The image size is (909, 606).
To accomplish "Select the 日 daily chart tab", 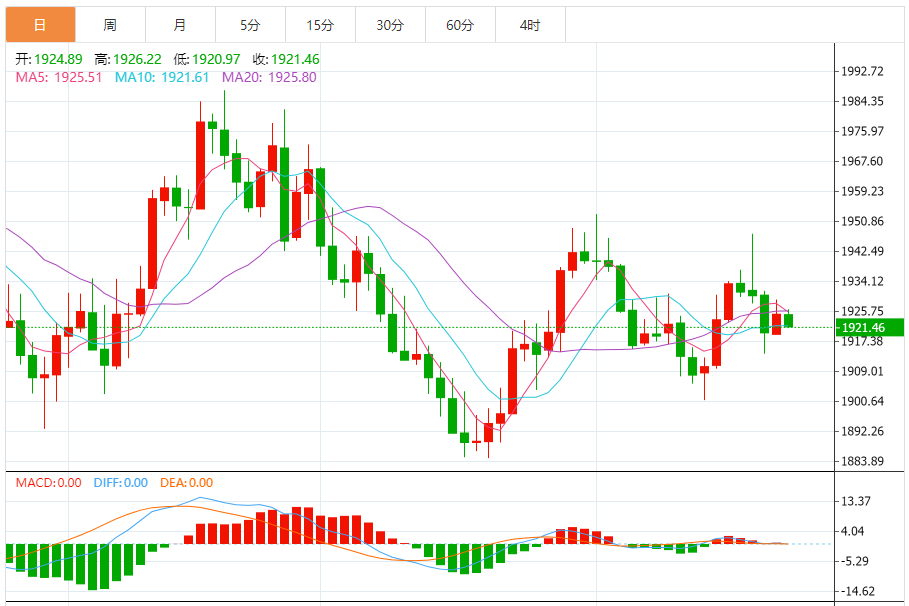I will tap(41, 25).
